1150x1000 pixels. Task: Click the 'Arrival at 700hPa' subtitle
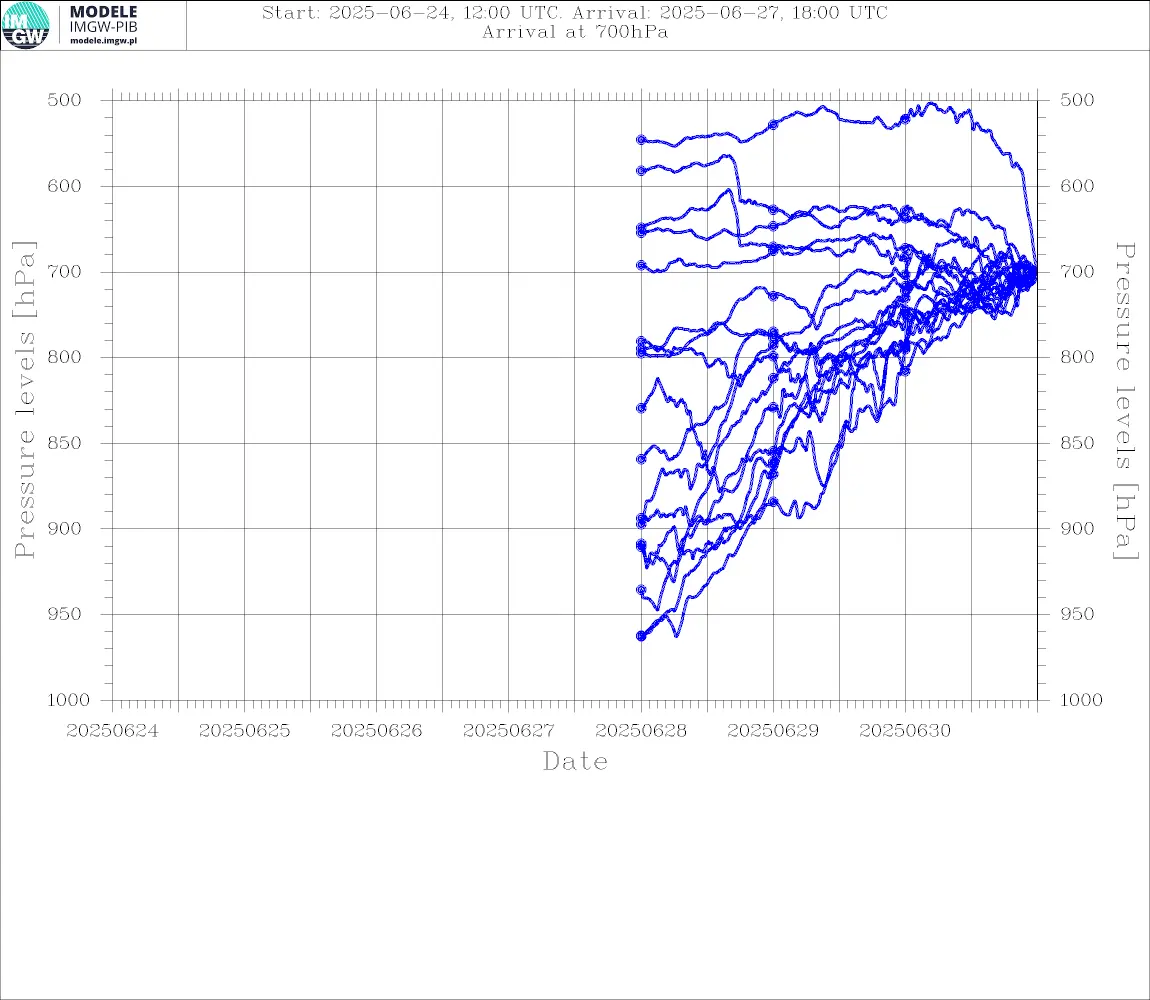tap(575, 32)
